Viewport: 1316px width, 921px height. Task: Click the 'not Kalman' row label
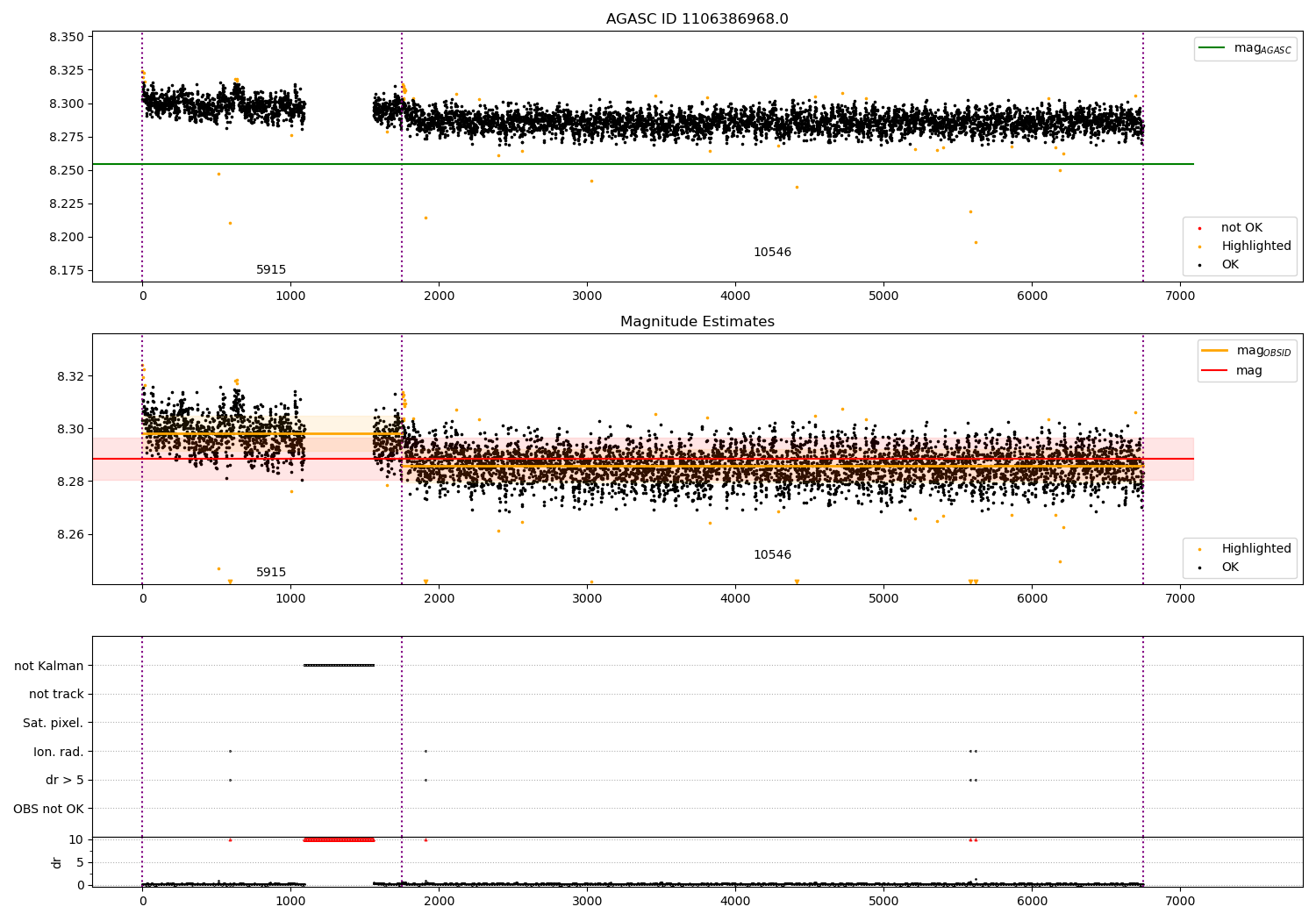[49, 666]
